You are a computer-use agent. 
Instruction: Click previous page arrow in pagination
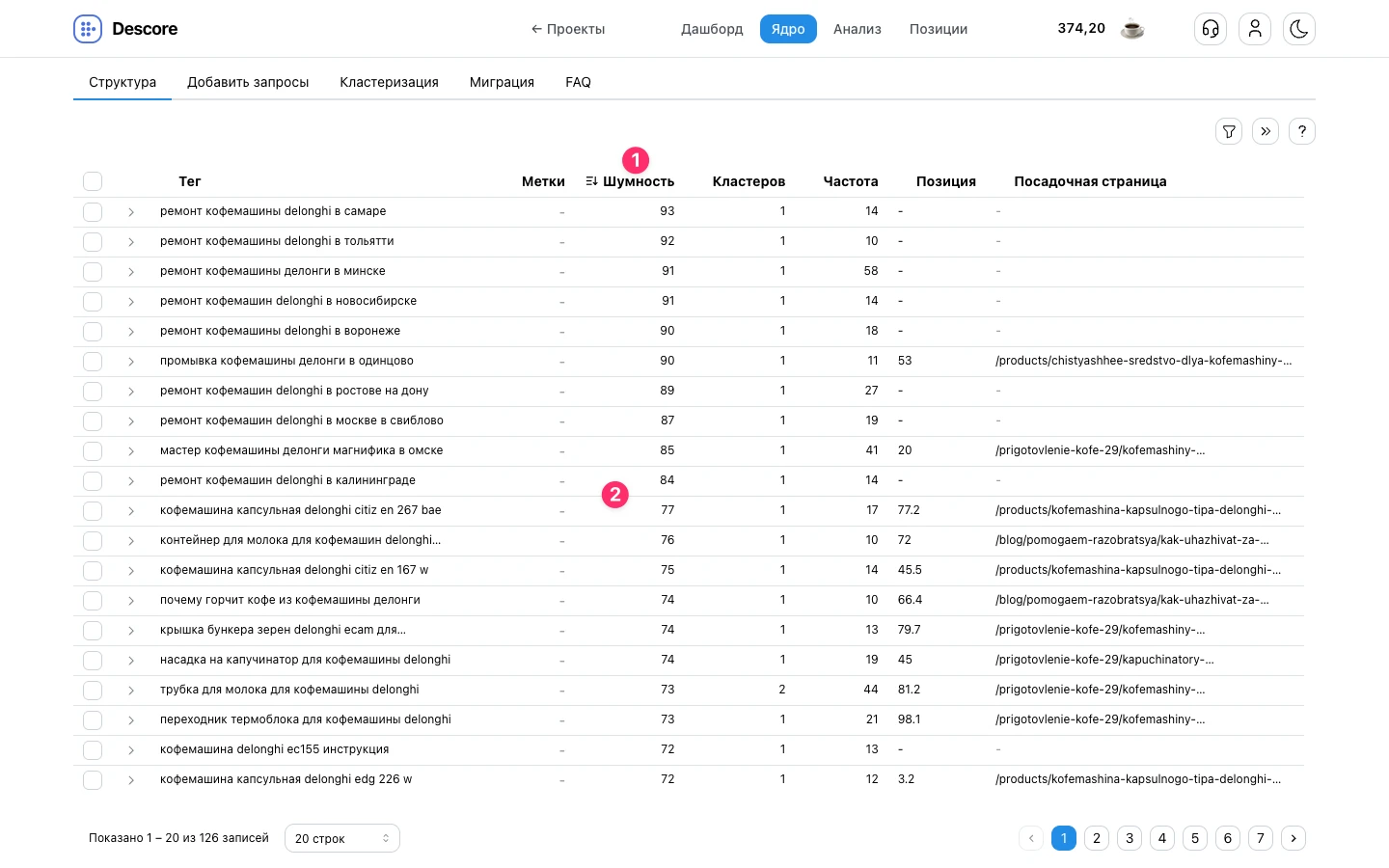(x=1031, y=838)
